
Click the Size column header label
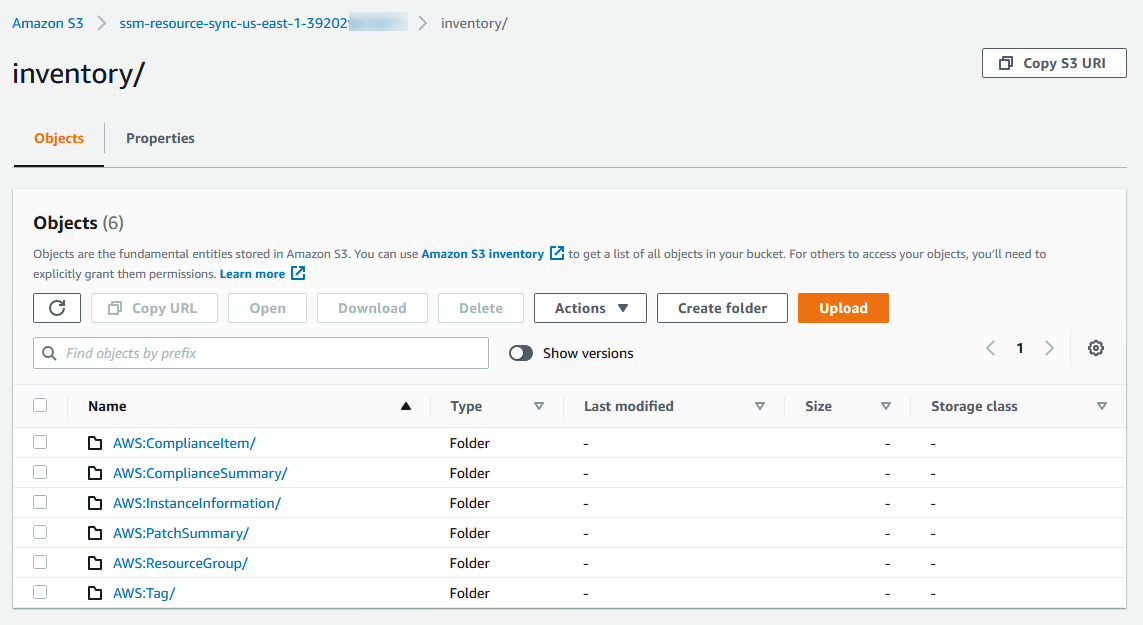[819, 406]
